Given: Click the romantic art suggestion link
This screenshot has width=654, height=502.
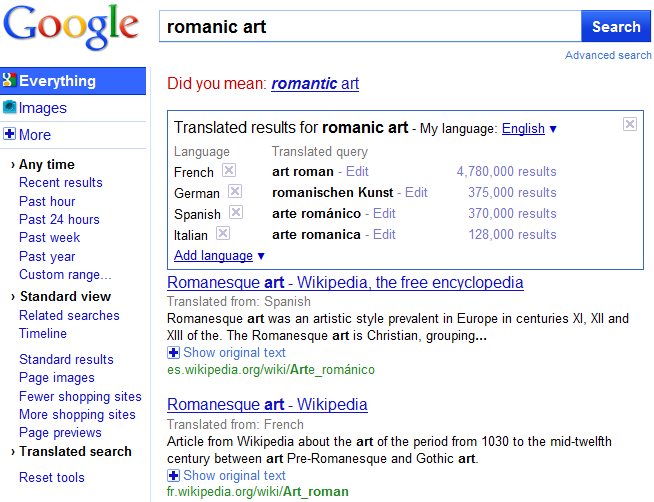Looking at the screenshot, I should coord(315,84).
